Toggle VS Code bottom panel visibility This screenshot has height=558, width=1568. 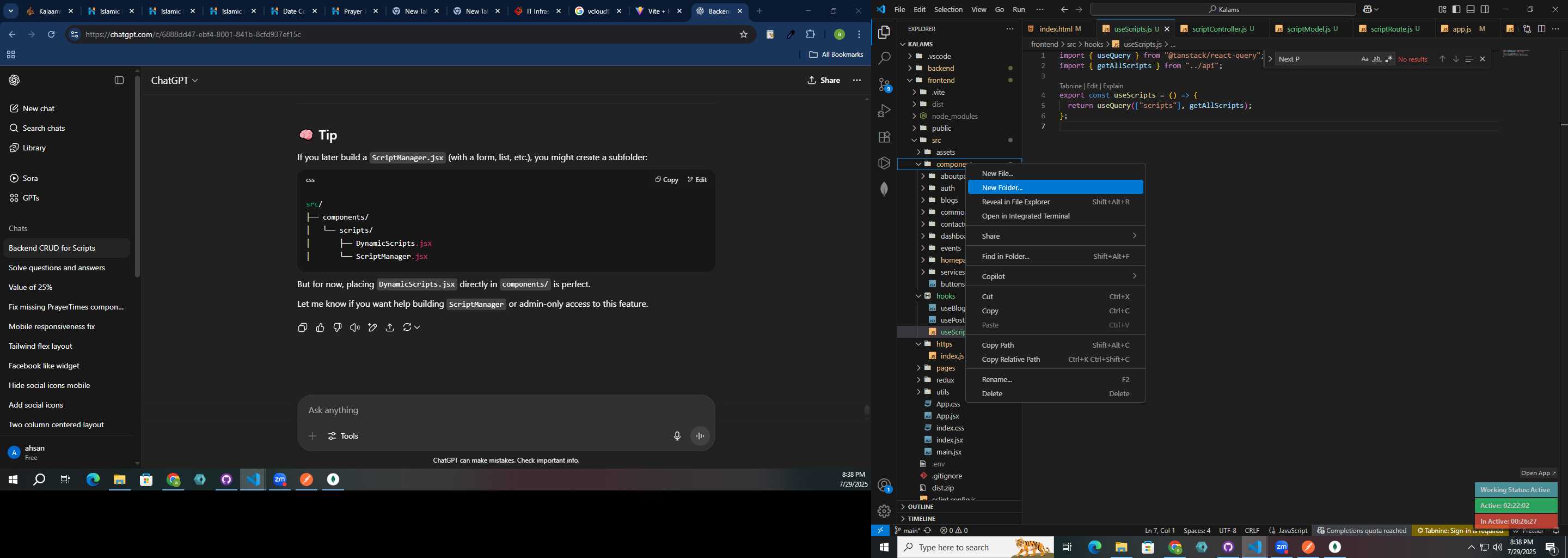click(x=1471, y=10)
